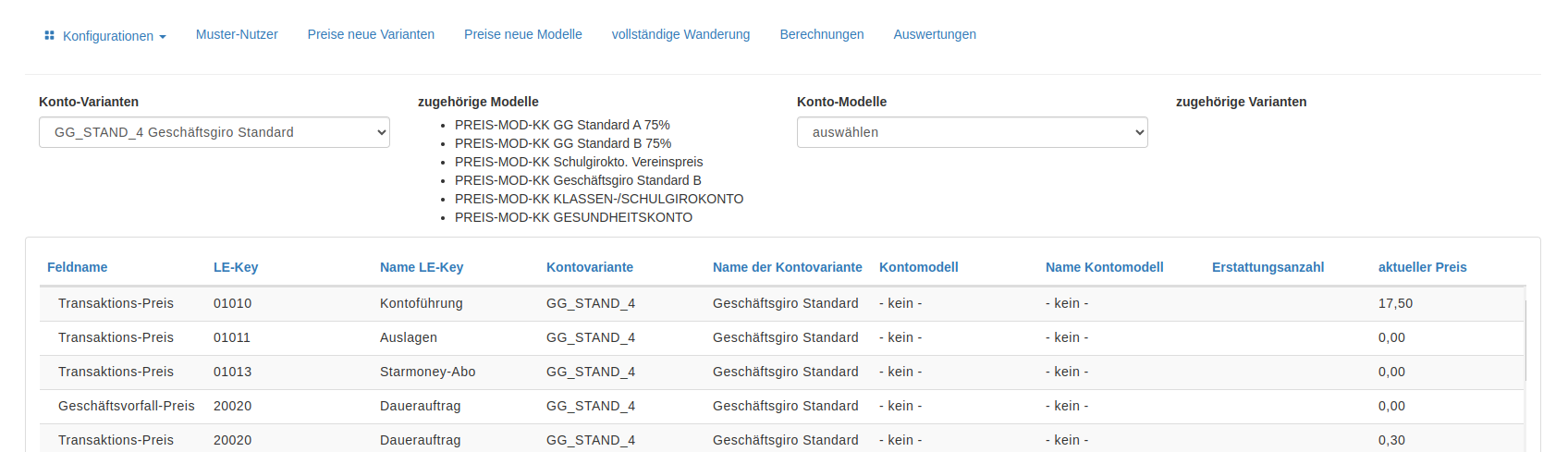This screenshot has height=452, width=1568.
Task: Sort by aktueller Preis column
Action: [x=1422, y=267]
